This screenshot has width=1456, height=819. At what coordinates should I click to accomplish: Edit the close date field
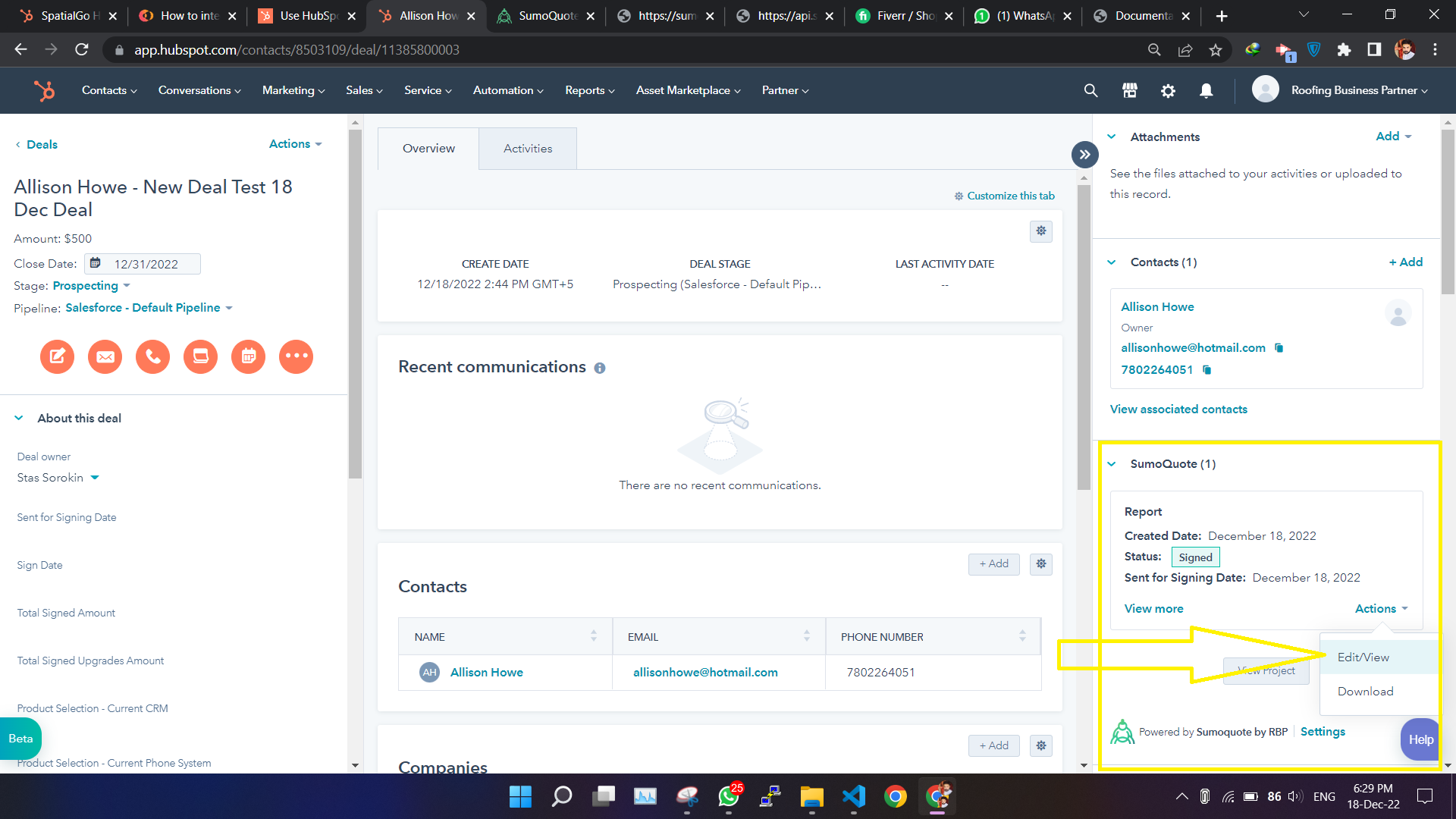click(143, 264)
